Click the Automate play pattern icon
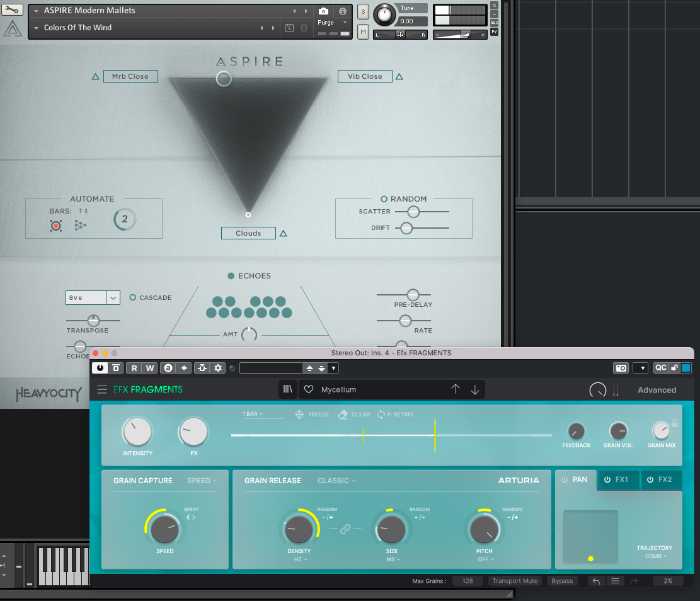 coord(80,225)
